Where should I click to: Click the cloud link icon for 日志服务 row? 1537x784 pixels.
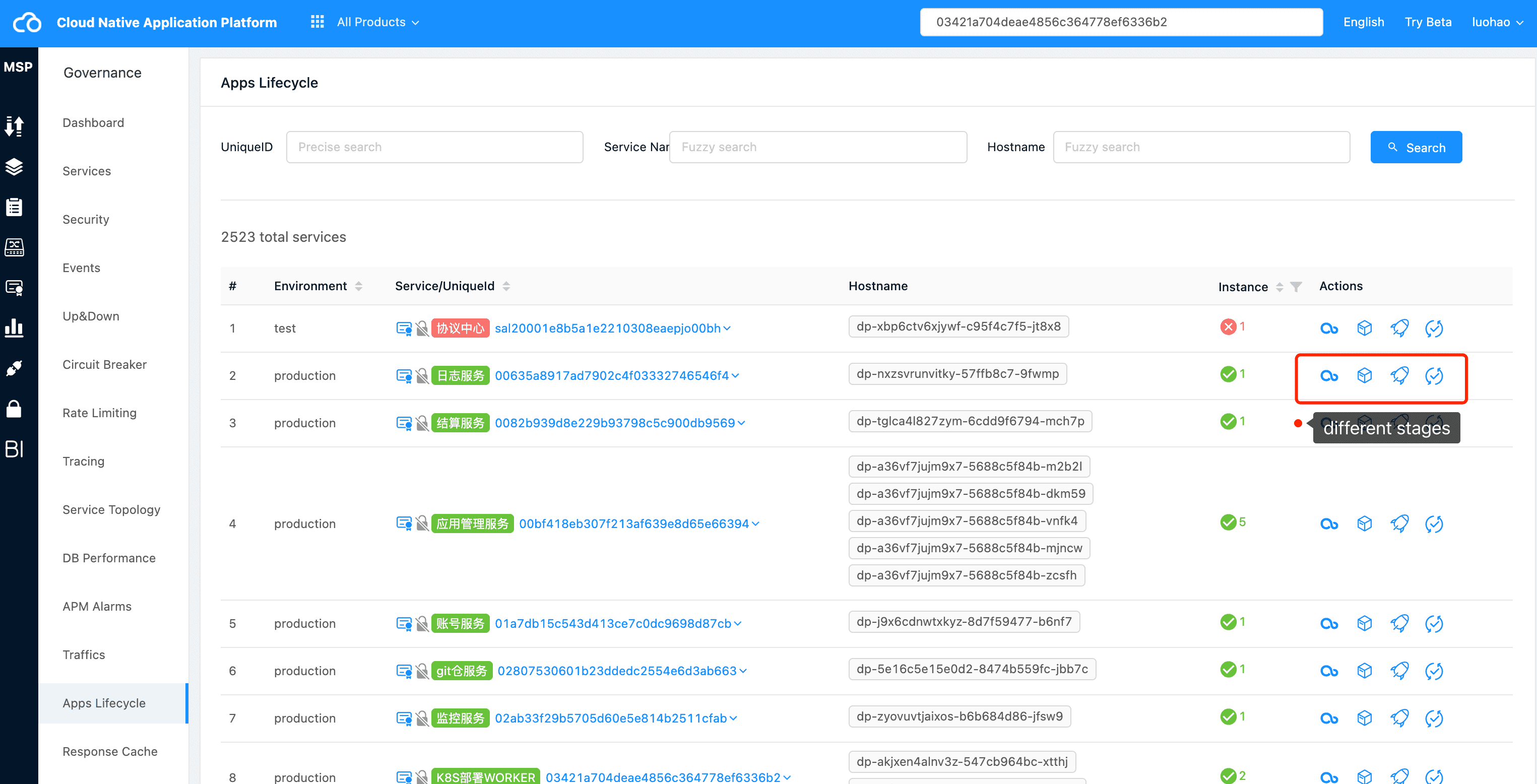[x=1329, y=375]
